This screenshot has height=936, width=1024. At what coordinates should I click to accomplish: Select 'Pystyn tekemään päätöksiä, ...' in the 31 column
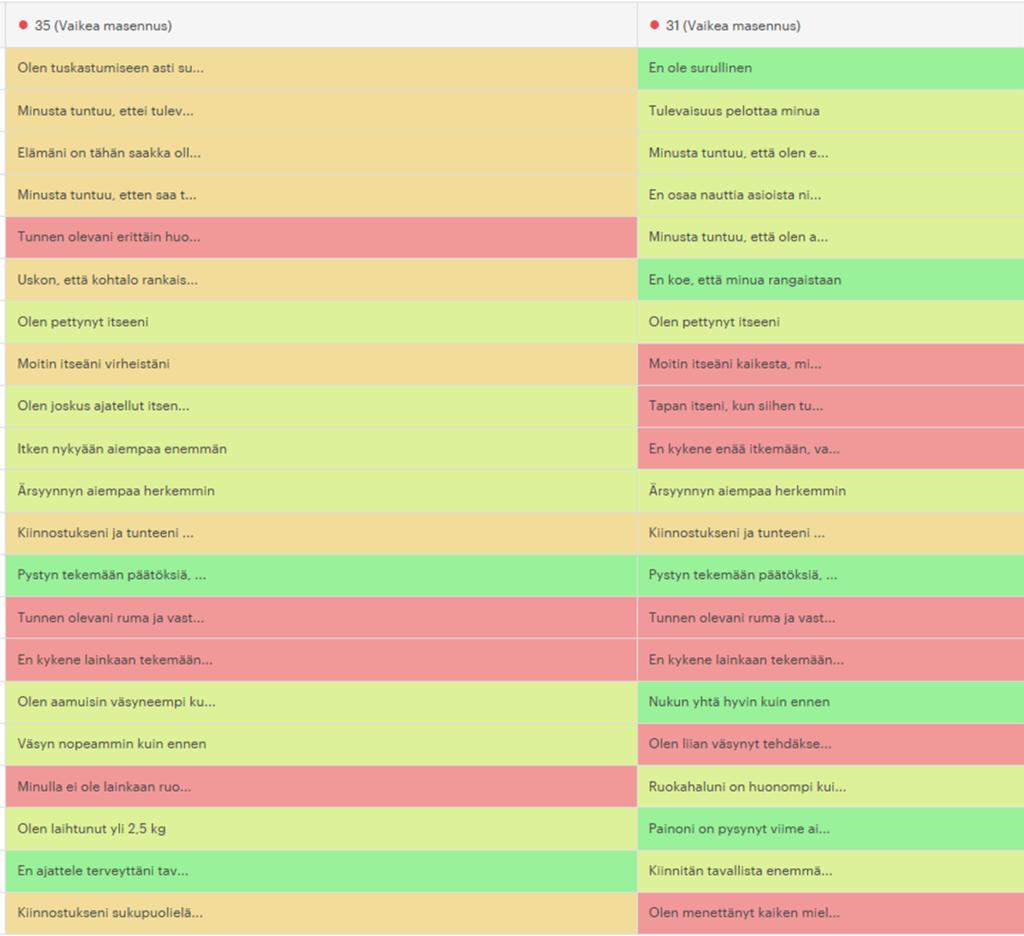click(831, 575)
